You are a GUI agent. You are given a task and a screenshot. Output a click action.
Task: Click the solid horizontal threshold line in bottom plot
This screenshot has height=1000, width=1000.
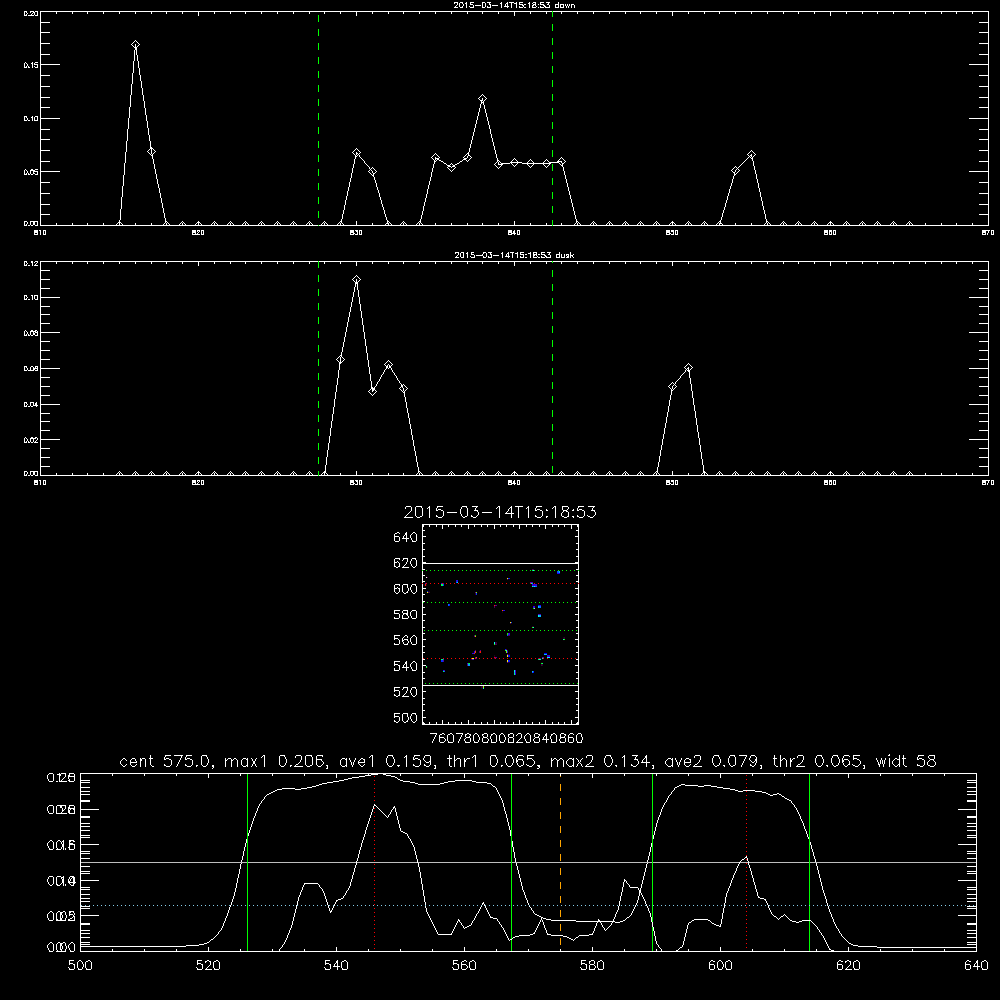coord(528,862)
